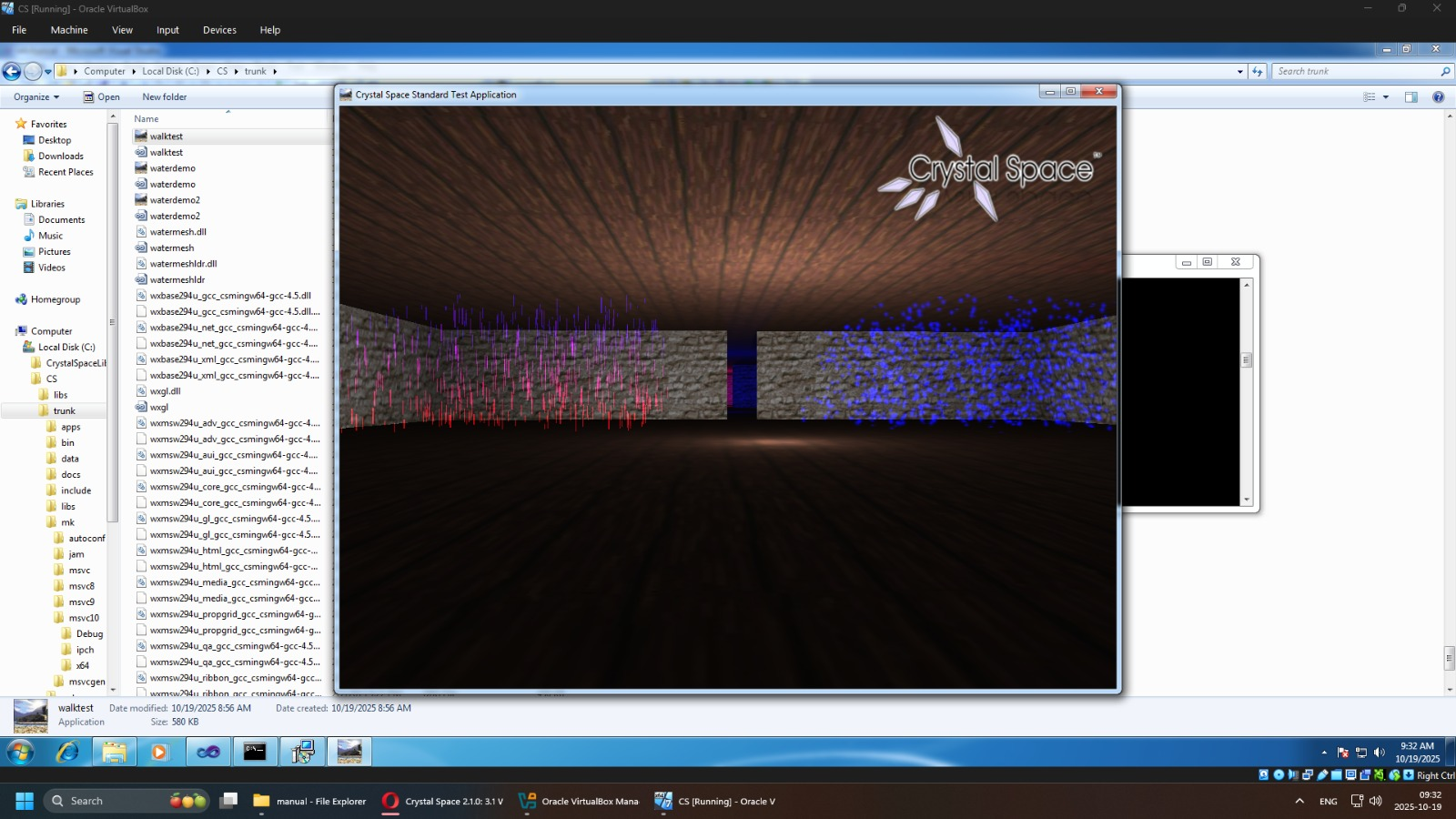Open the Organize dropdown menu
This screenshot has height=819, width=1456.
pos(36,97)
